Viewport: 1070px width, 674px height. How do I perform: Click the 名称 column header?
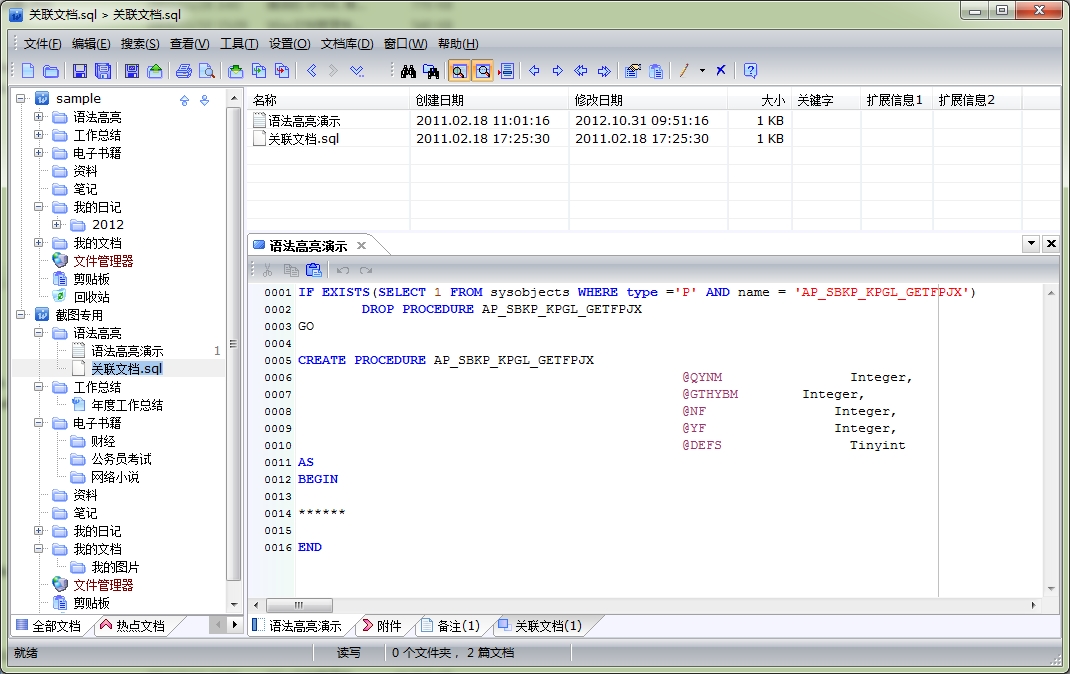[x=328, y=100]
